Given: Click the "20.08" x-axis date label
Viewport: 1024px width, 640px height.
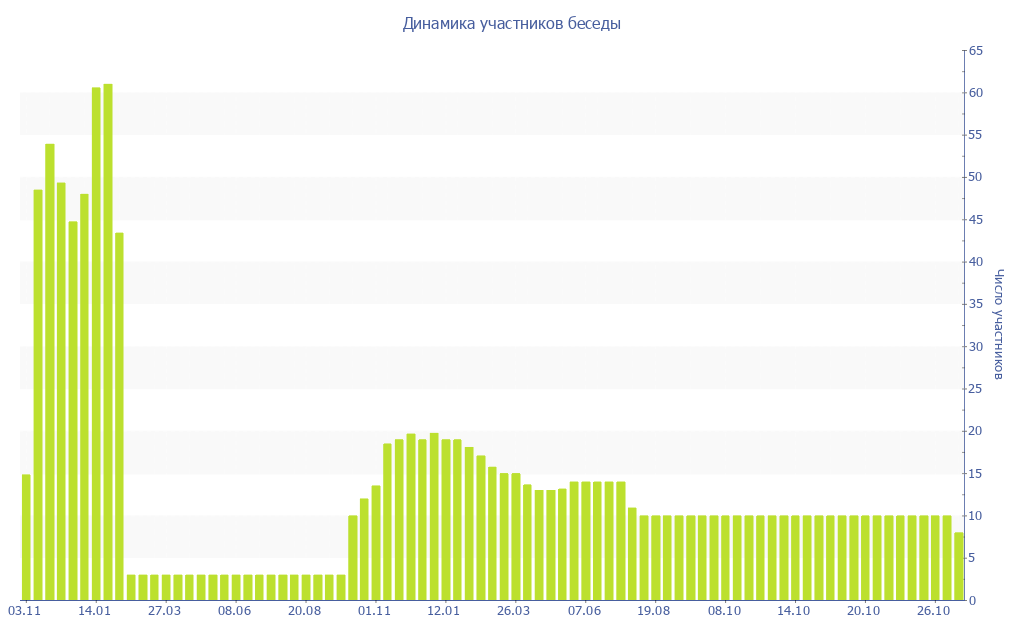Looking at the screenshot, I should point(304,611).
